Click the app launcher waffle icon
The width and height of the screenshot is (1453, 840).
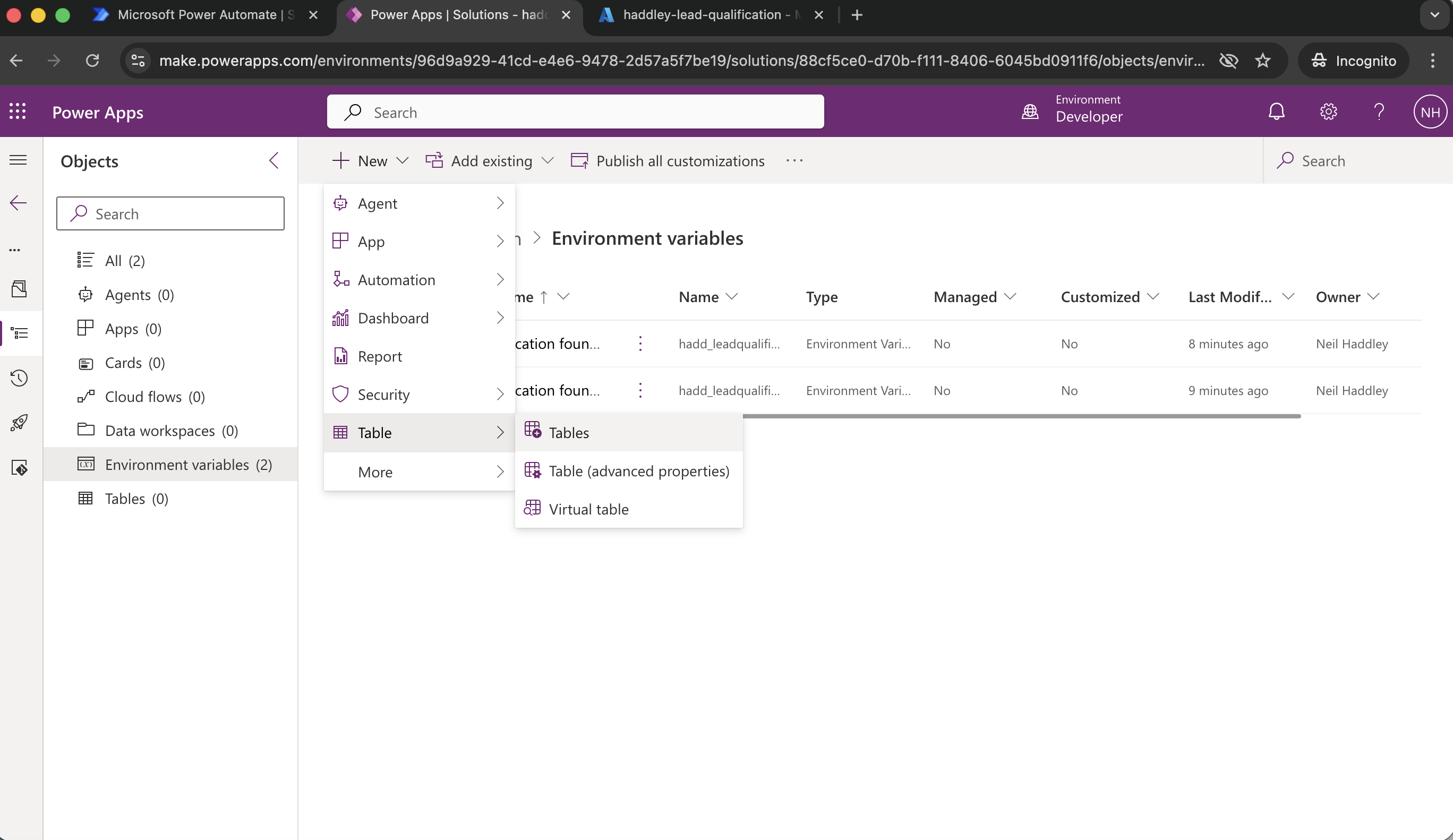[x=18, y=112]
